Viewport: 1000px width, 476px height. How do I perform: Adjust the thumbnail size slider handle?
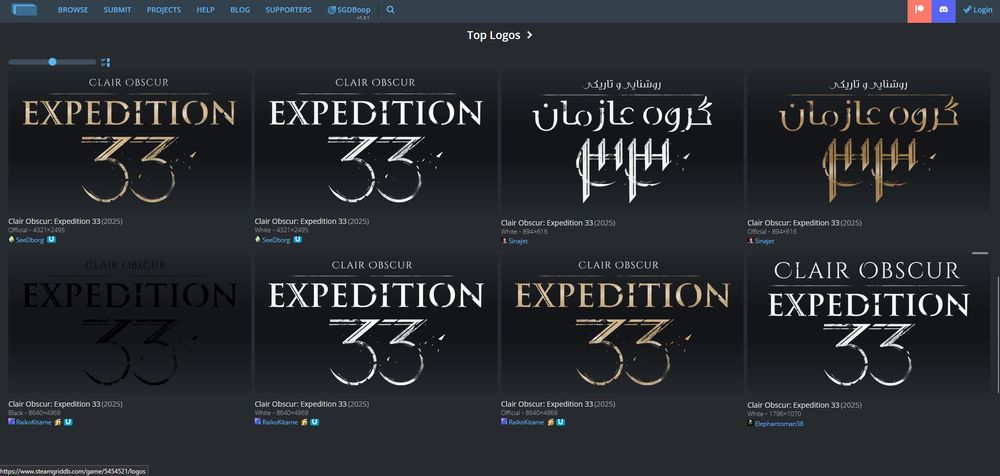(x=52, y=62)
